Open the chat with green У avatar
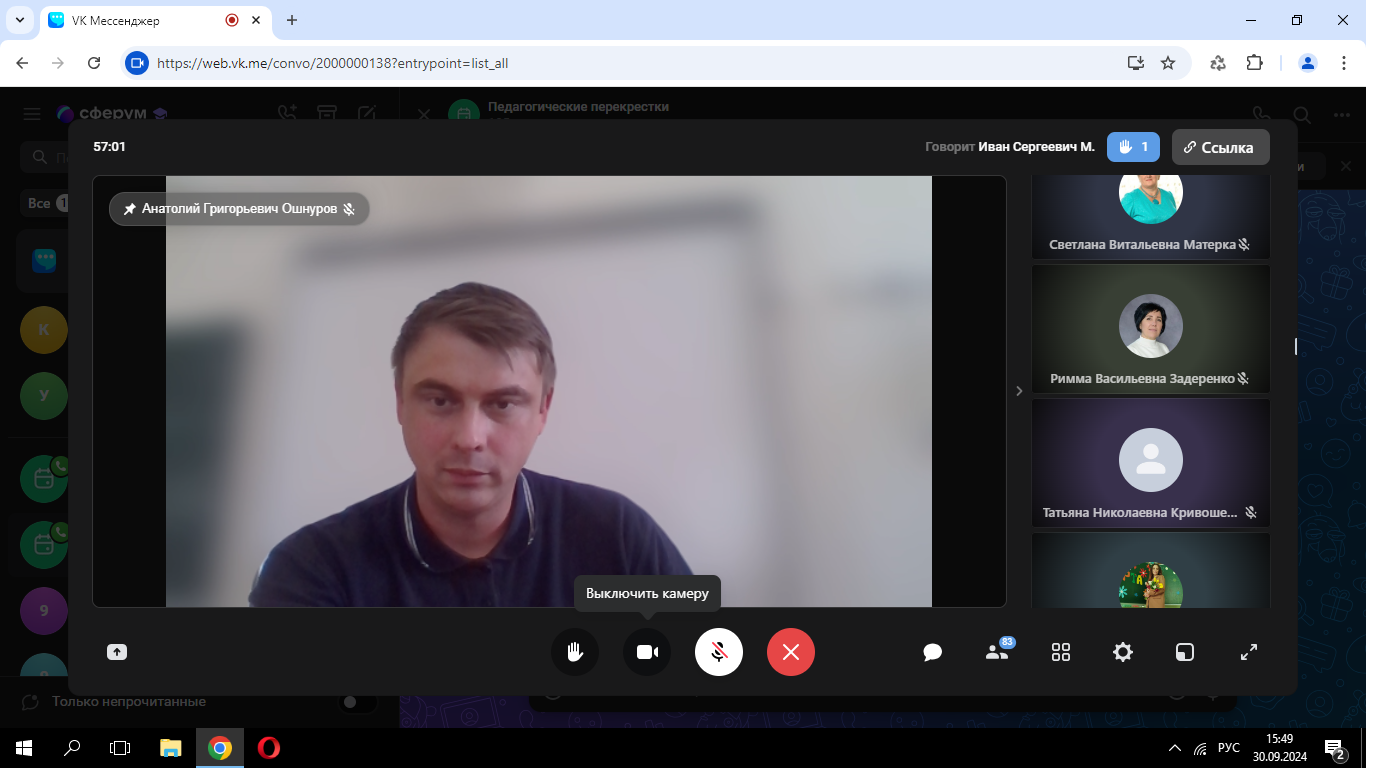This screenshot has height=768, width=1376. point(44,395)
